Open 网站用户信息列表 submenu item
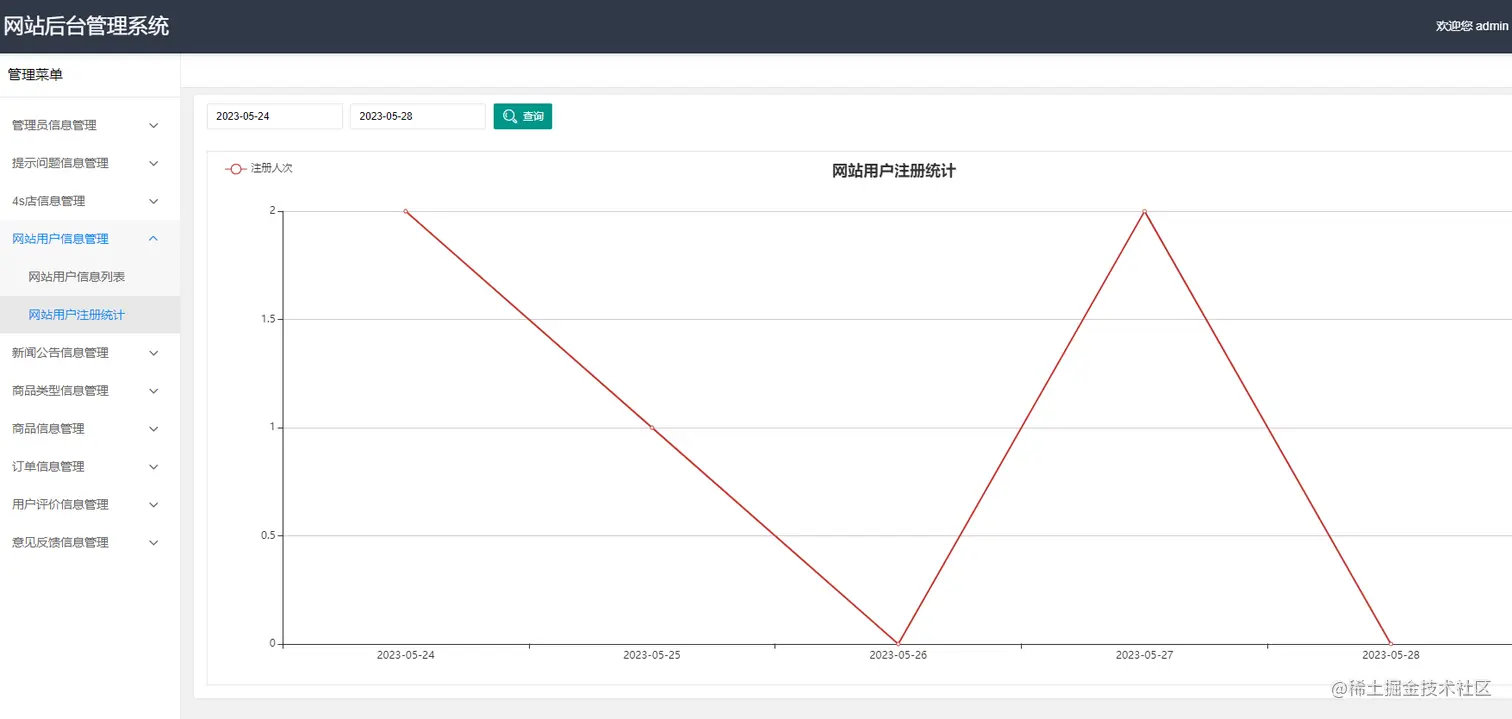1512x719 pixels. coord(90,277)
